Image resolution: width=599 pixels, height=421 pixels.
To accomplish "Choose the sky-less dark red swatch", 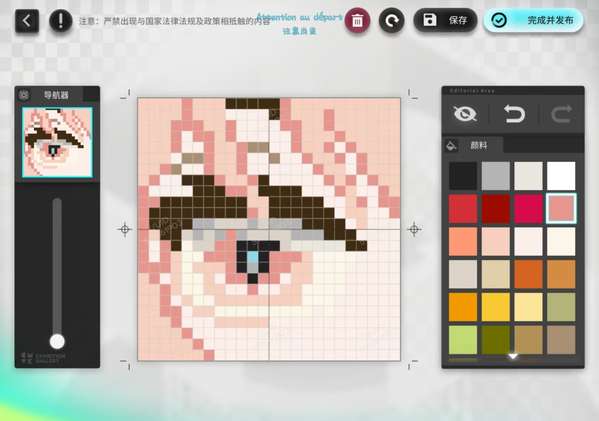I will [x=495, y=209].
